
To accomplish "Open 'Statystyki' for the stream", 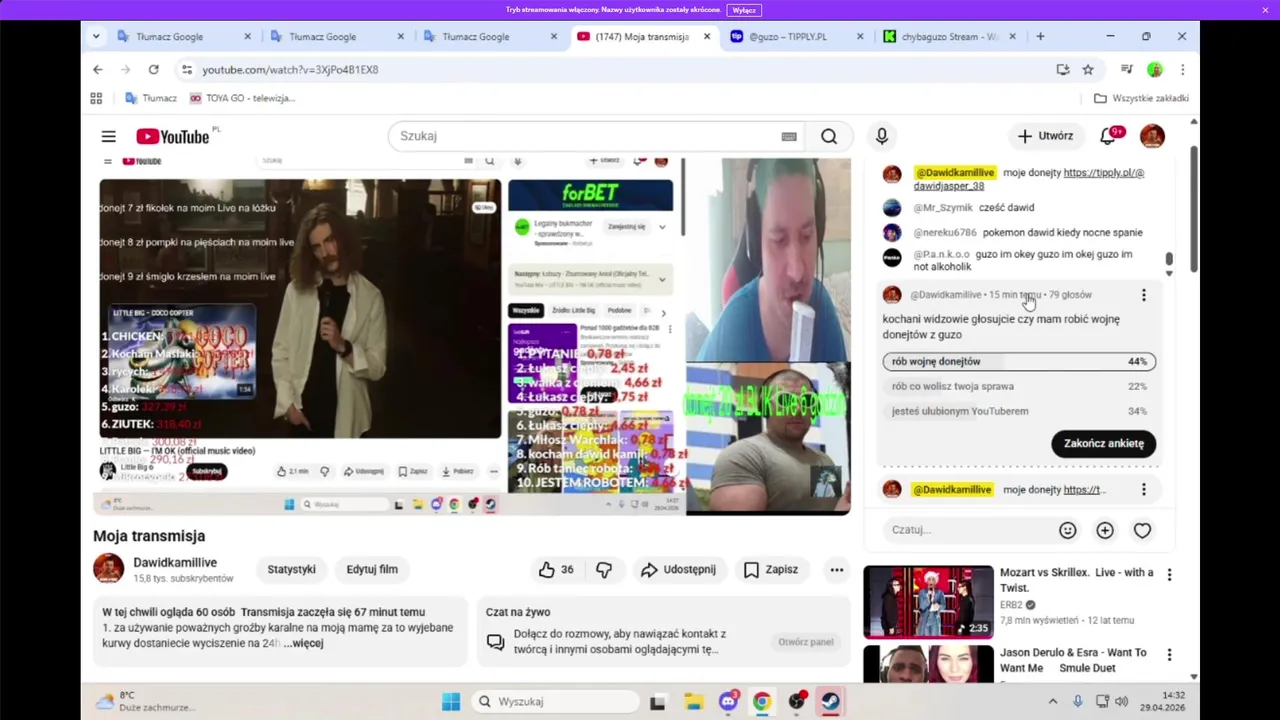I will 291,569.
